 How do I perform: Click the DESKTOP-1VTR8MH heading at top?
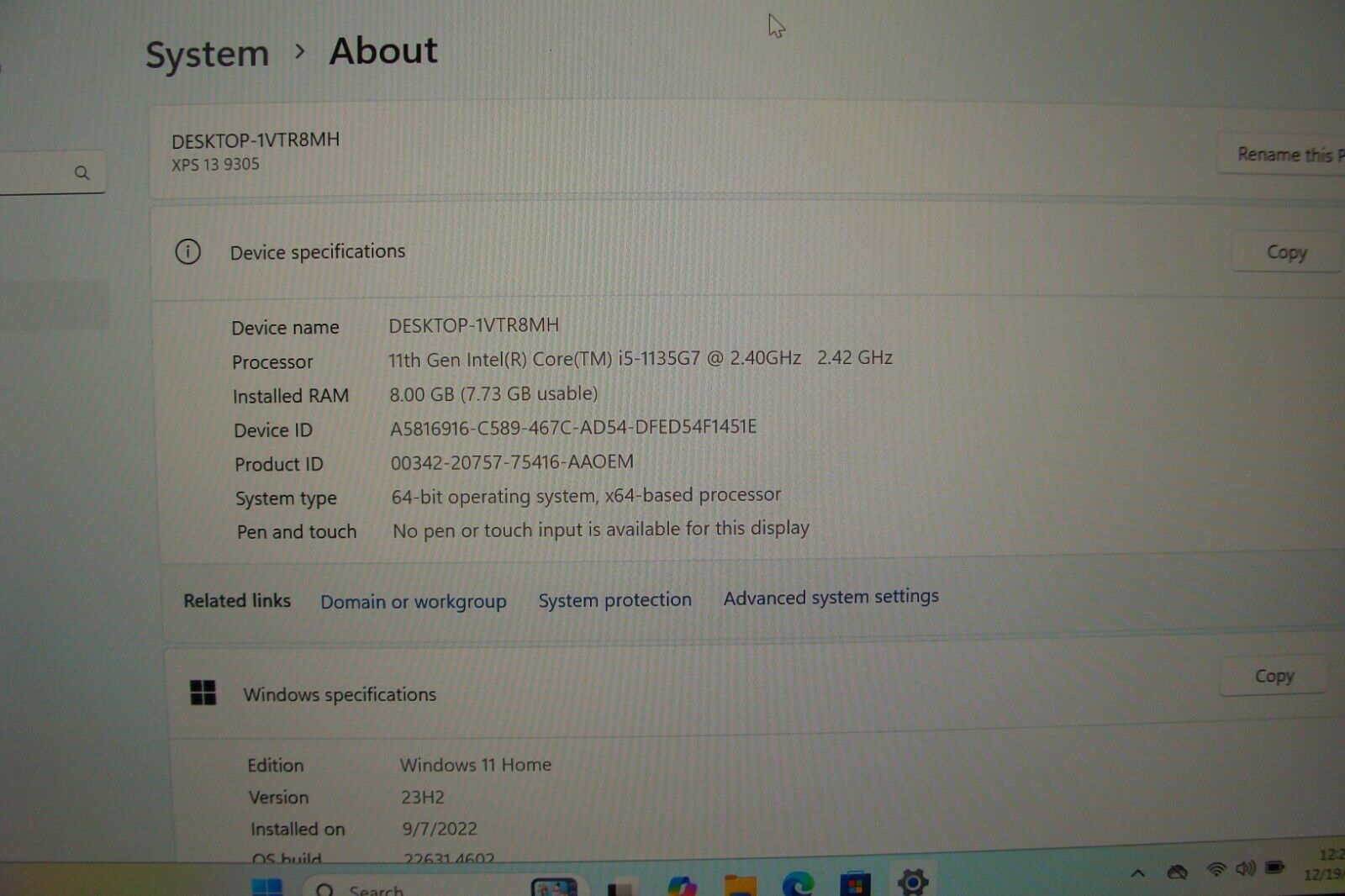(x=256, y=140)
